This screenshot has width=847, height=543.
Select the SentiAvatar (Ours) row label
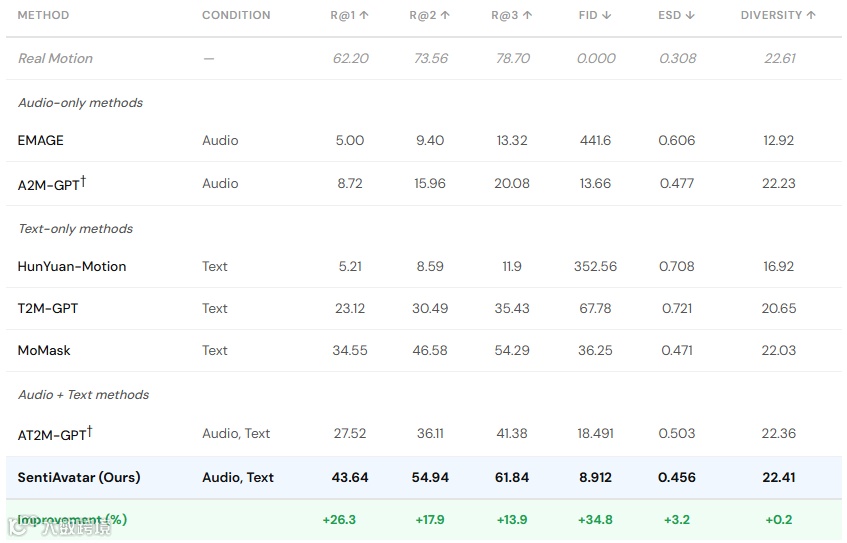(x=79, y=477)
